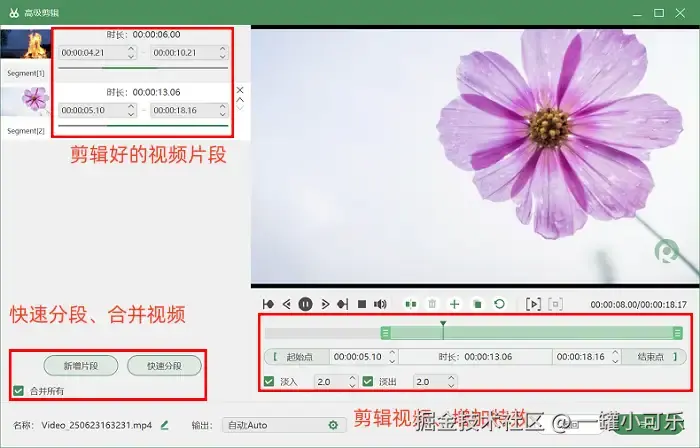Jump to the segment end point

click(343, 304)
